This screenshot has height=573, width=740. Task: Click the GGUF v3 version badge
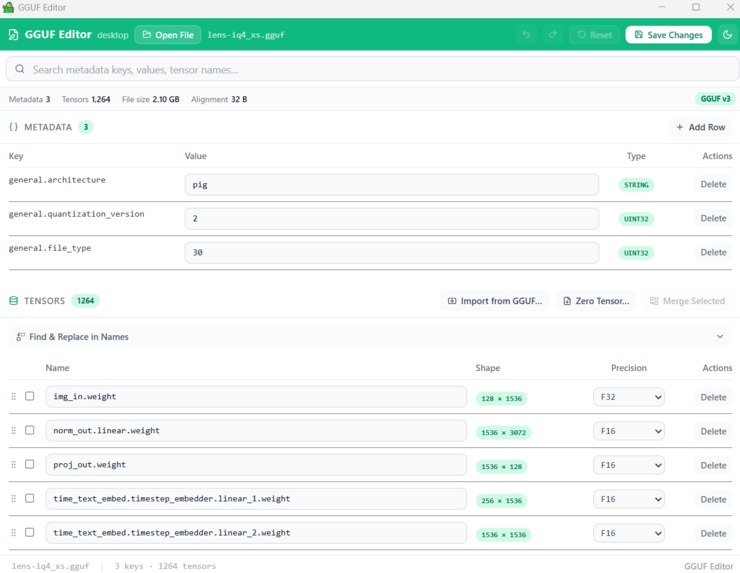pos(715,99)
